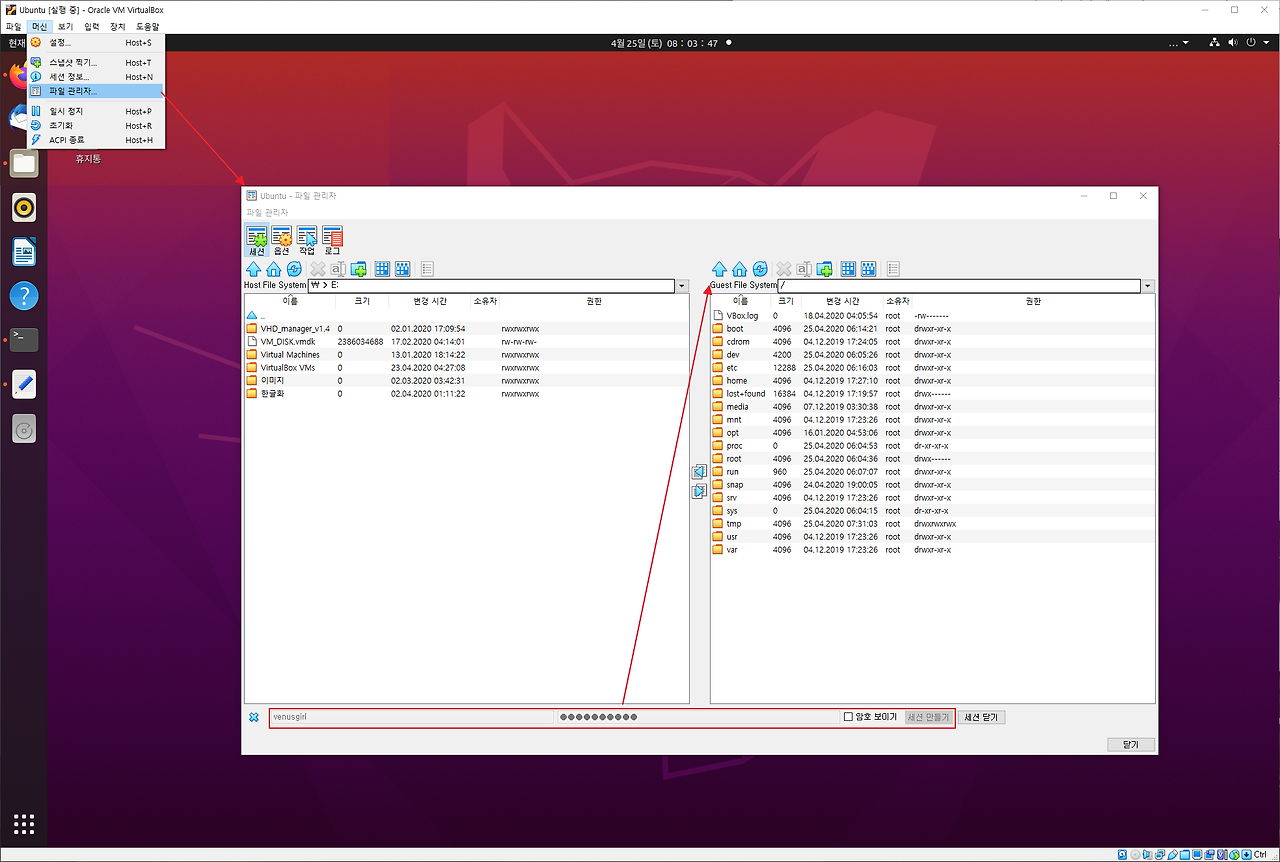Click the 닫기 button at bottom right
This screenshot has width=1280, height=862.
pos(1131,744)
